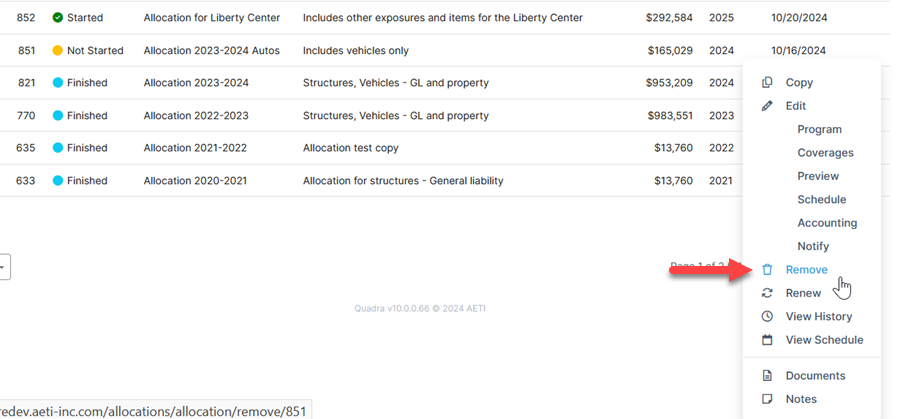Viewport: 900px width, 419px height.
Task: Click the Notes sticky note icon
Action: pyautogui.click(x=767, y=399)
